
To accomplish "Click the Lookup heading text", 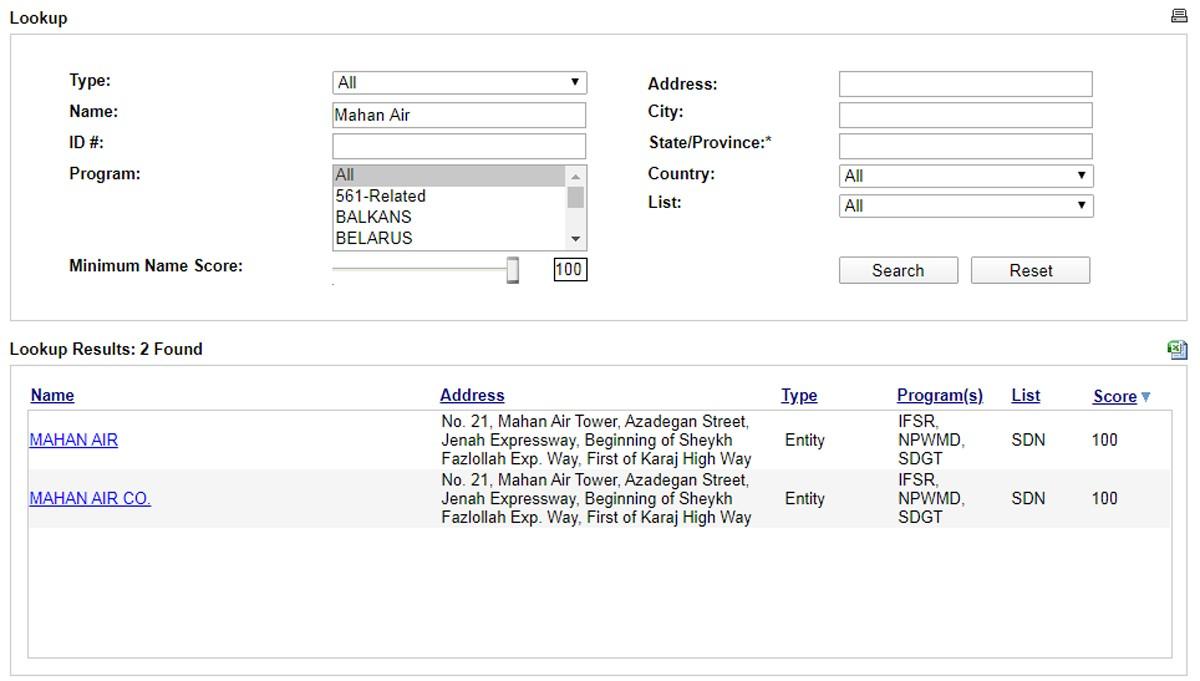I will click(38, 18).
